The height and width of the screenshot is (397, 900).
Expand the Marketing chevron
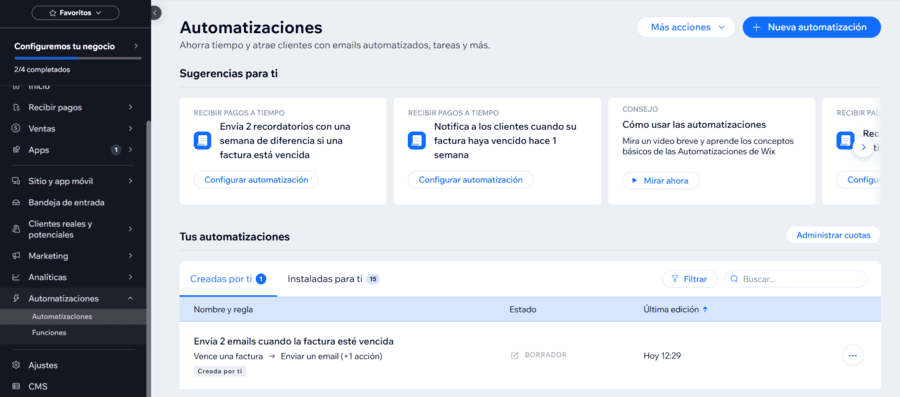click(x=131, y=256)
